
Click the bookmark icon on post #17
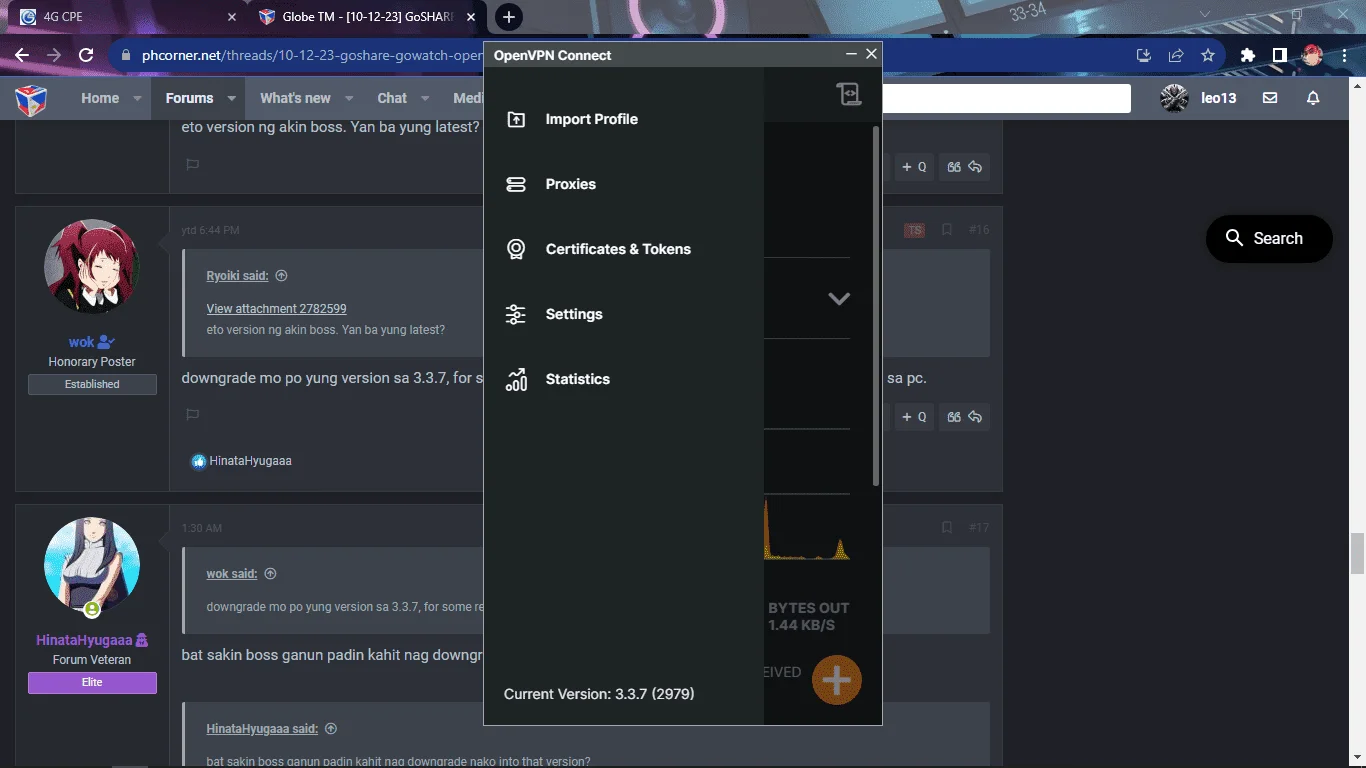946,527
